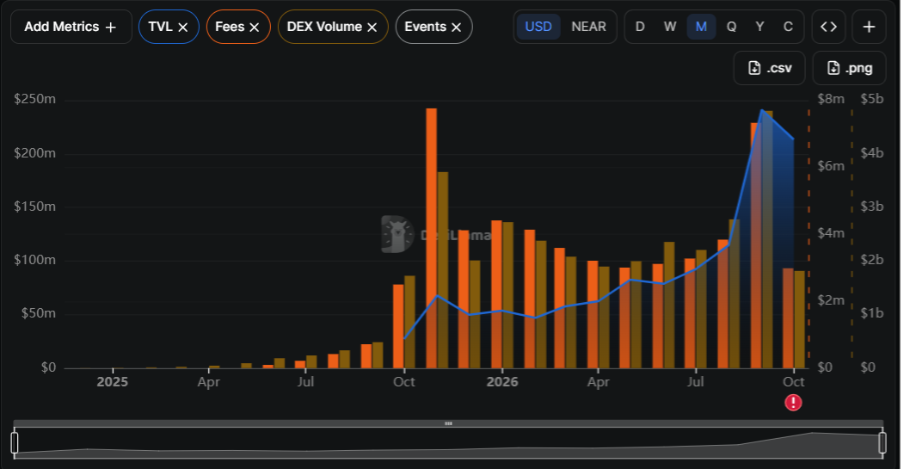Remove the DEX Volume metric chip

tap(372, 27)
